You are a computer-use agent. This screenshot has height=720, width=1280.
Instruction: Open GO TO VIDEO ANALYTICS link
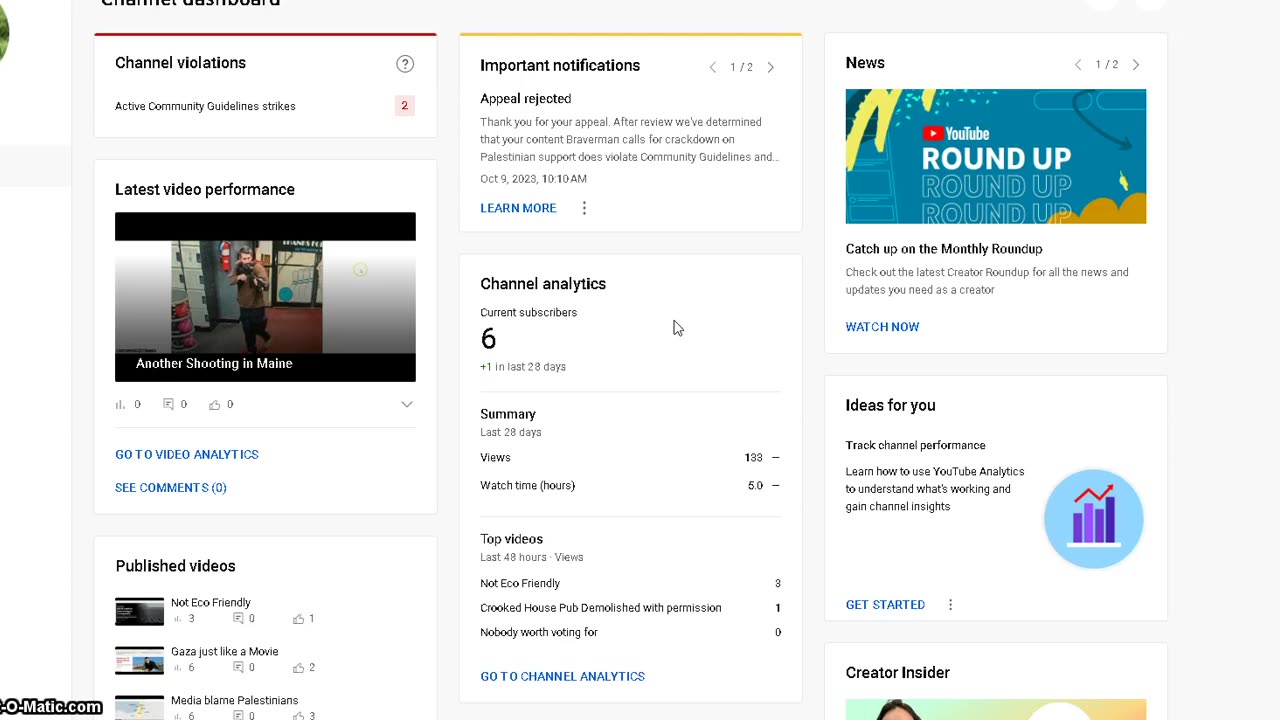[187, 455]
